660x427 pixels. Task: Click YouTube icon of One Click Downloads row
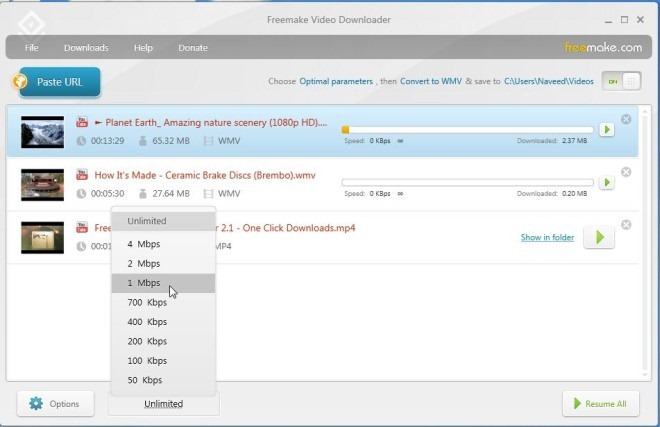(x=82, y=228)
